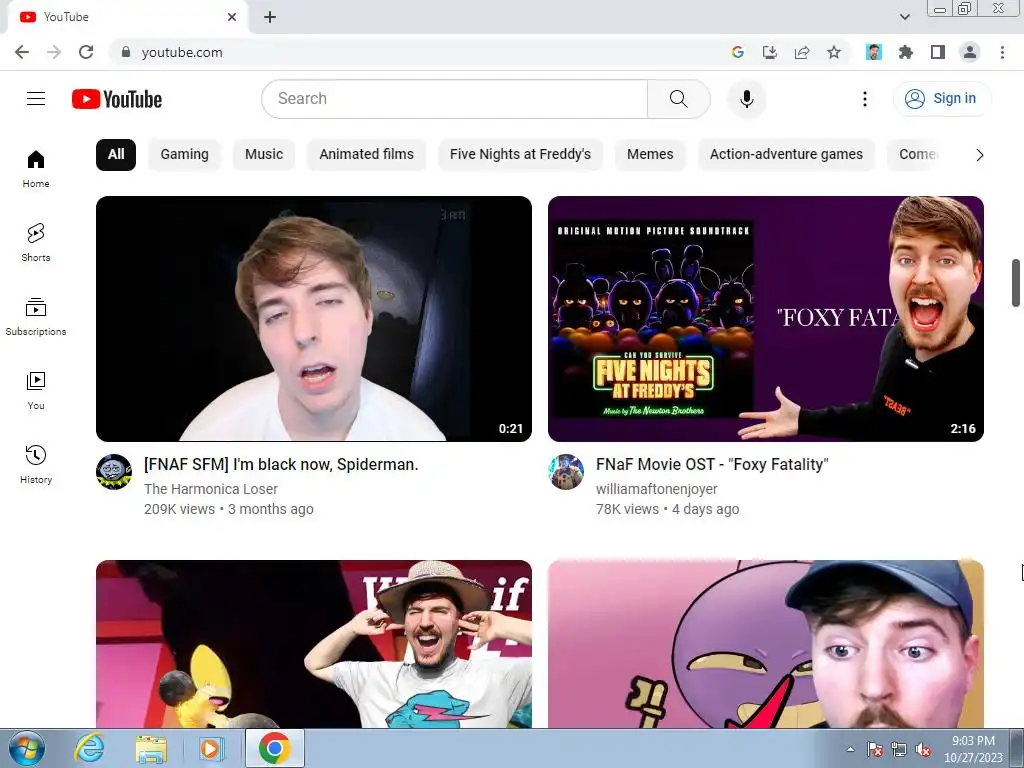Open Windows Media Player from taskbar
This screenshot has height=768, width=1024.
pyautogui.click(x=210, y=748)
